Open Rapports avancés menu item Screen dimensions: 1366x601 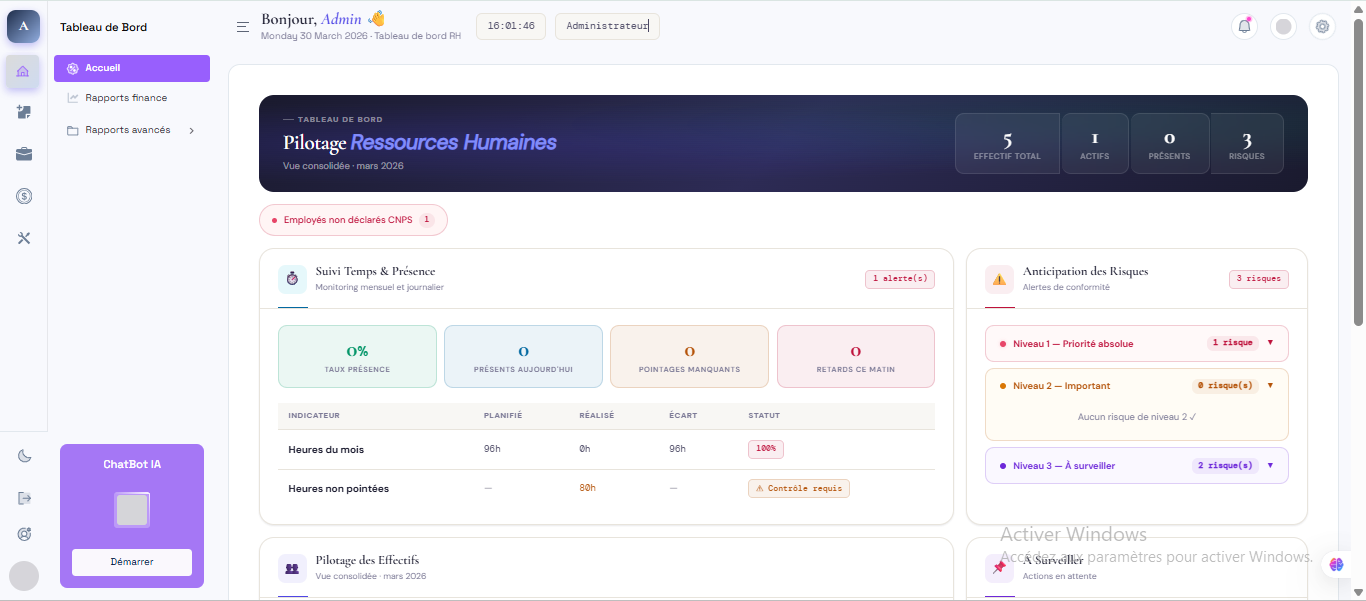click(x=132, y=130)
